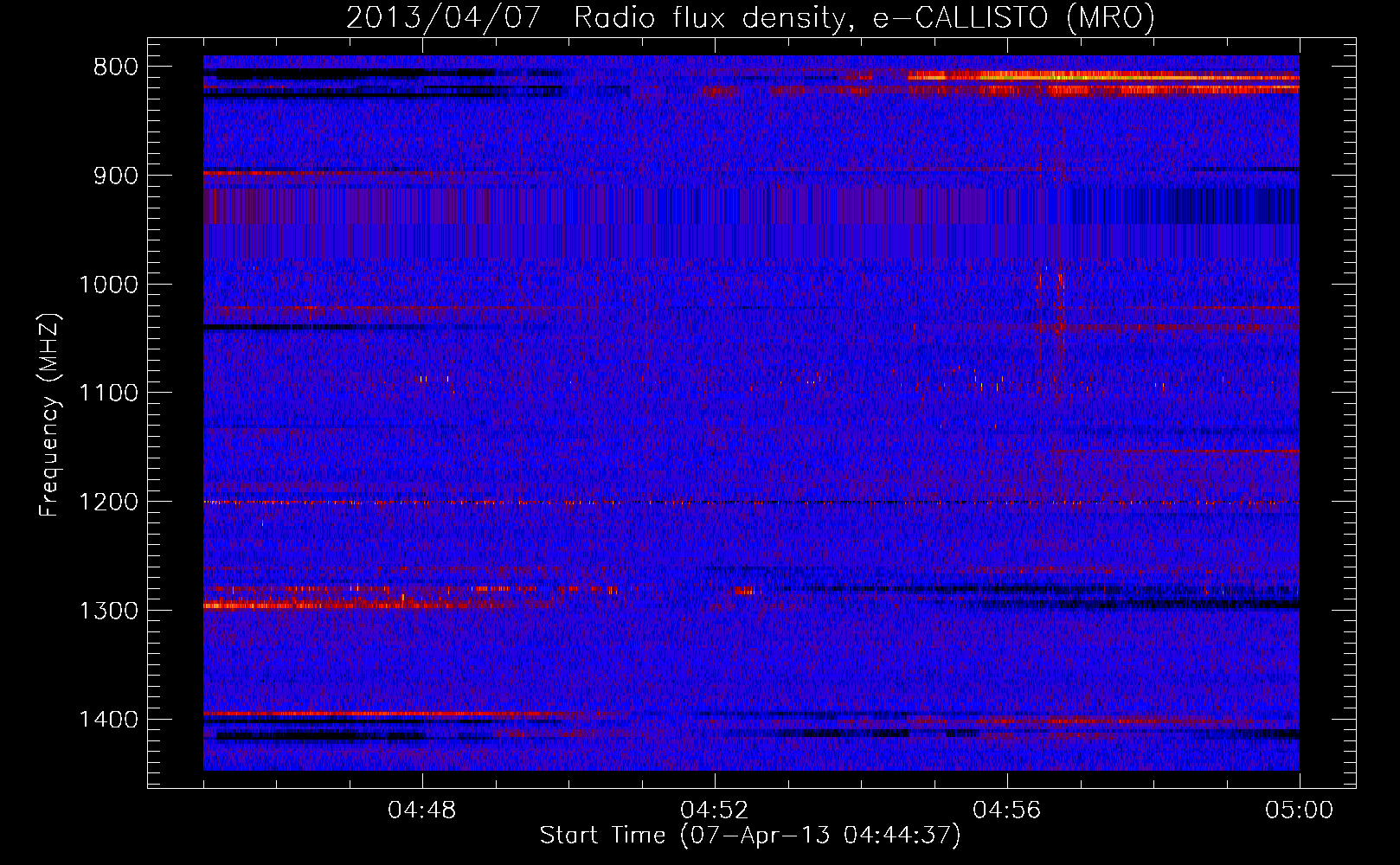Image resolution: width=1400 pixels, height=865 pixels.
Task: Click the 1400 frequency tick label
Action: [x=108, y=720]
